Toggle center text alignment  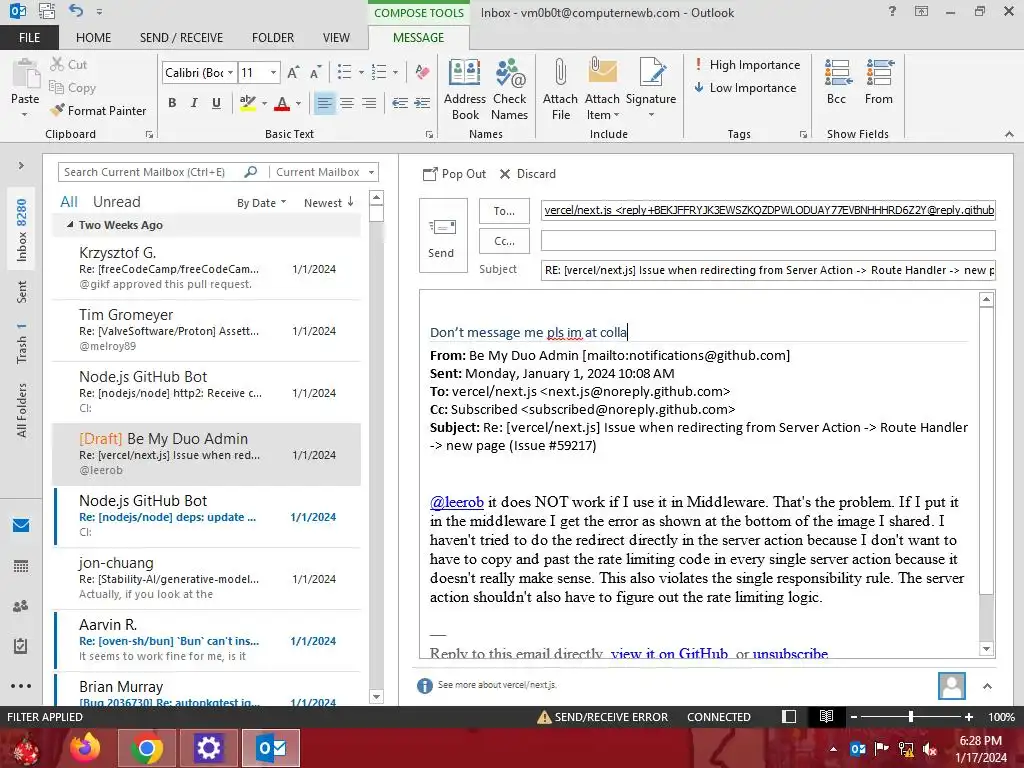(347, 103)
